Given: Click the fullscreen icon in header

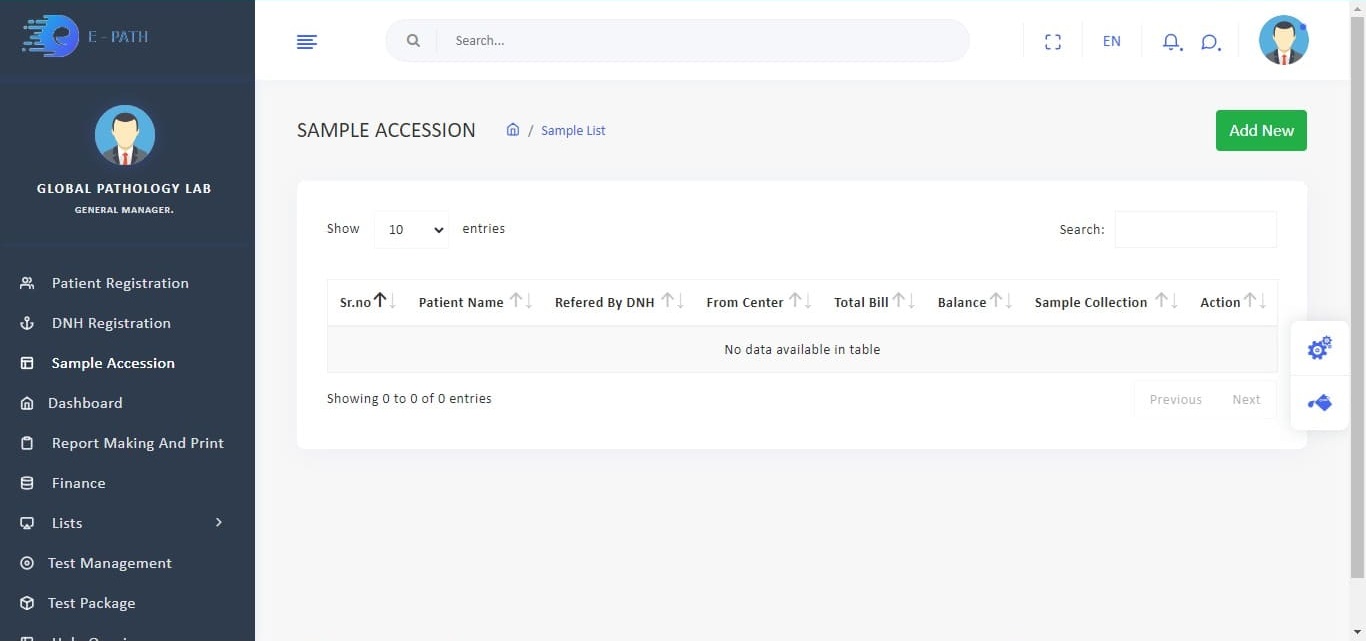Looking at the screenshot, I should pos(1052,41).
